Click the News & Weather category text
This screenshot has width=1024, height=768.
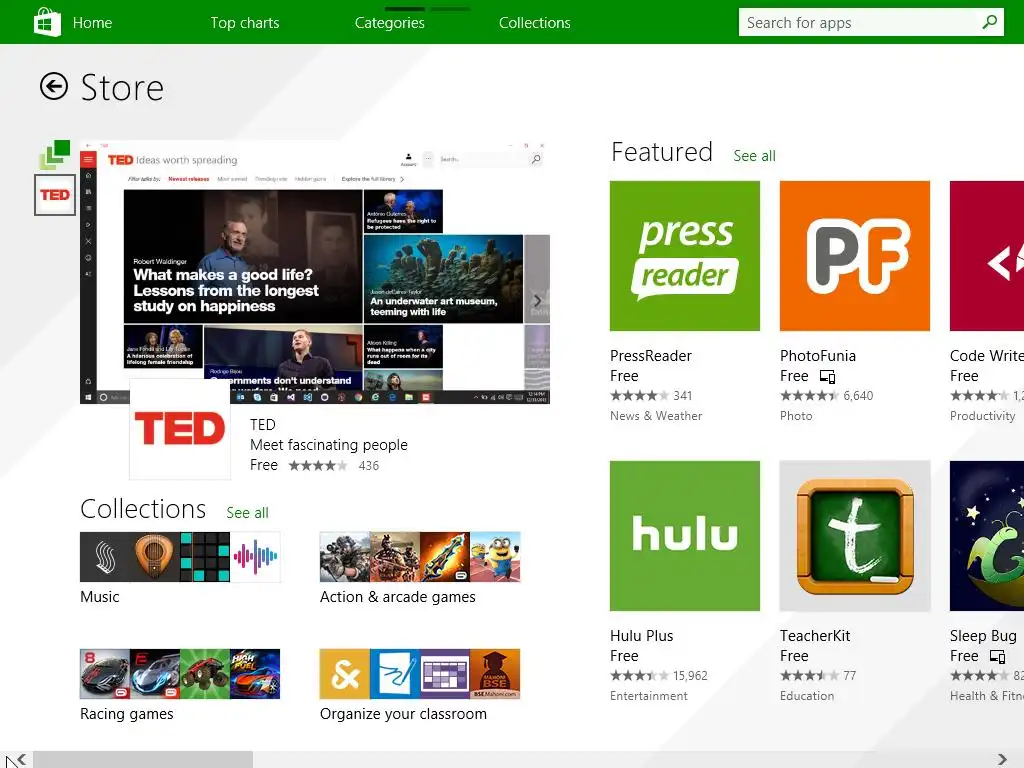pos(656,416)
